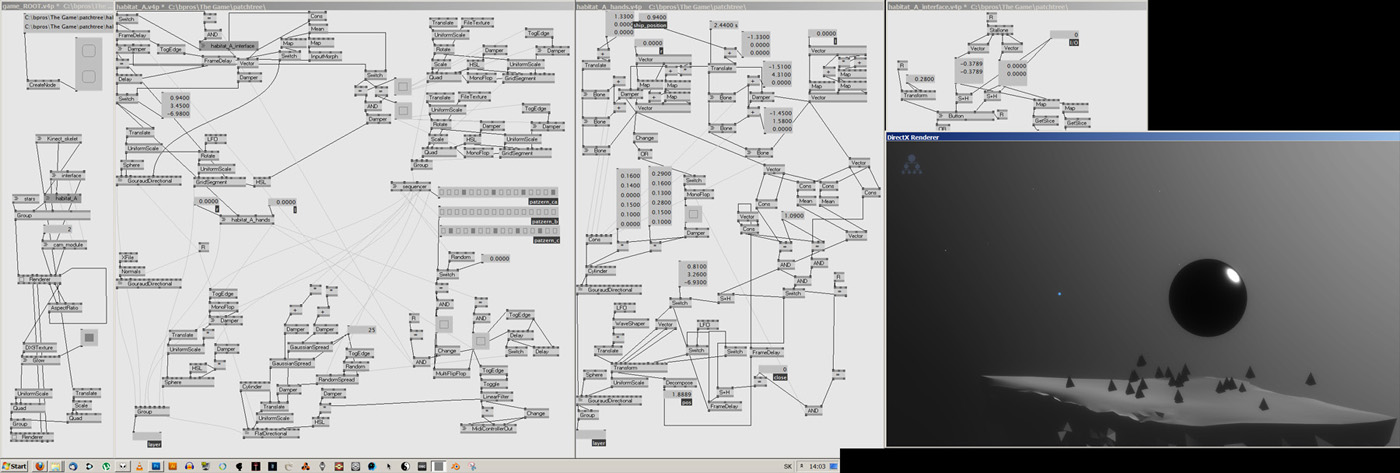Click the 2.4400 s value box
Viewport: 1400px width, 473px height.
pos(724,24)
